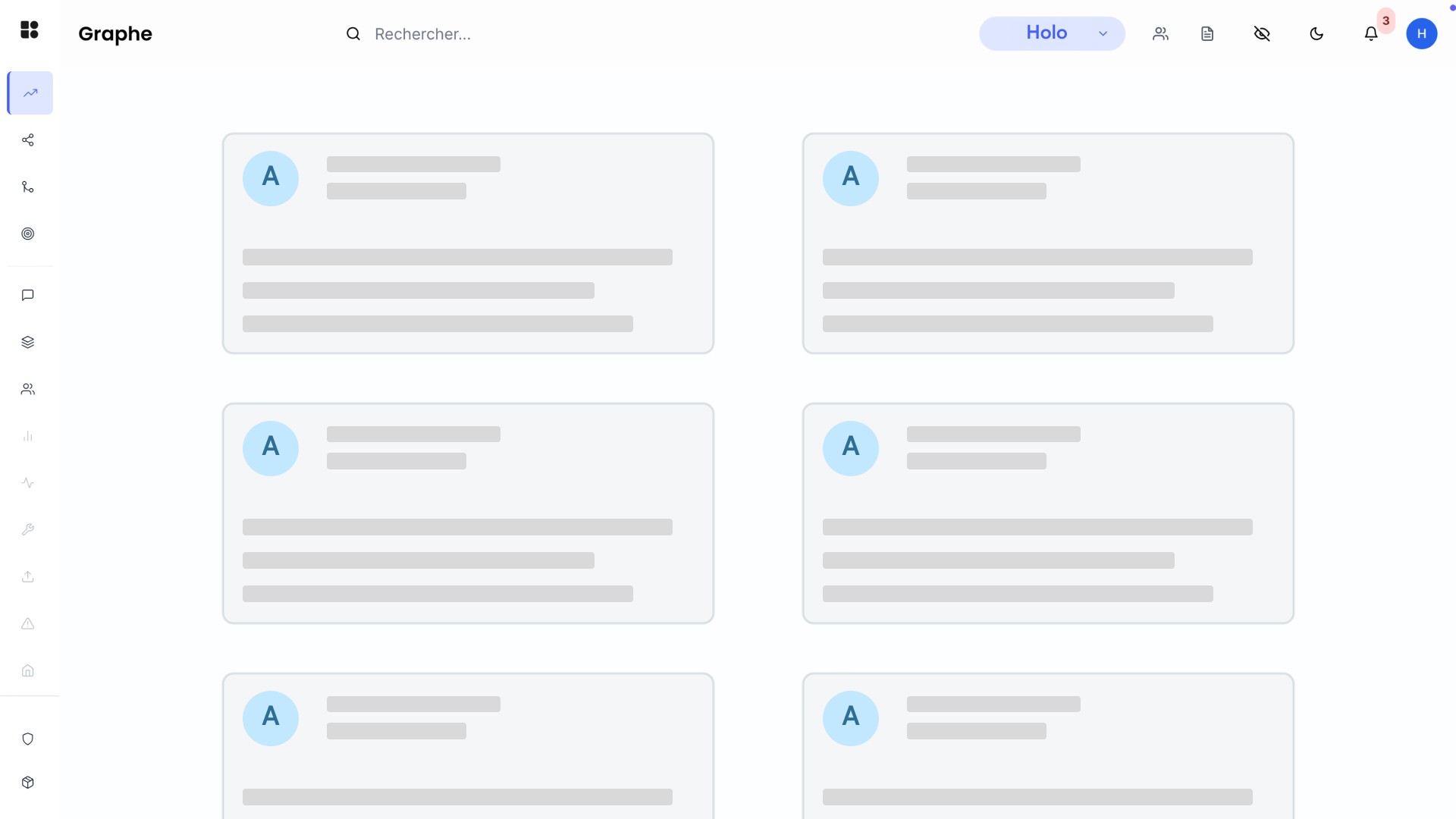Open the H user avatar menu
Viewport: 1456px width, 819px height.
pyautogui.click(x=1421, y=34)
